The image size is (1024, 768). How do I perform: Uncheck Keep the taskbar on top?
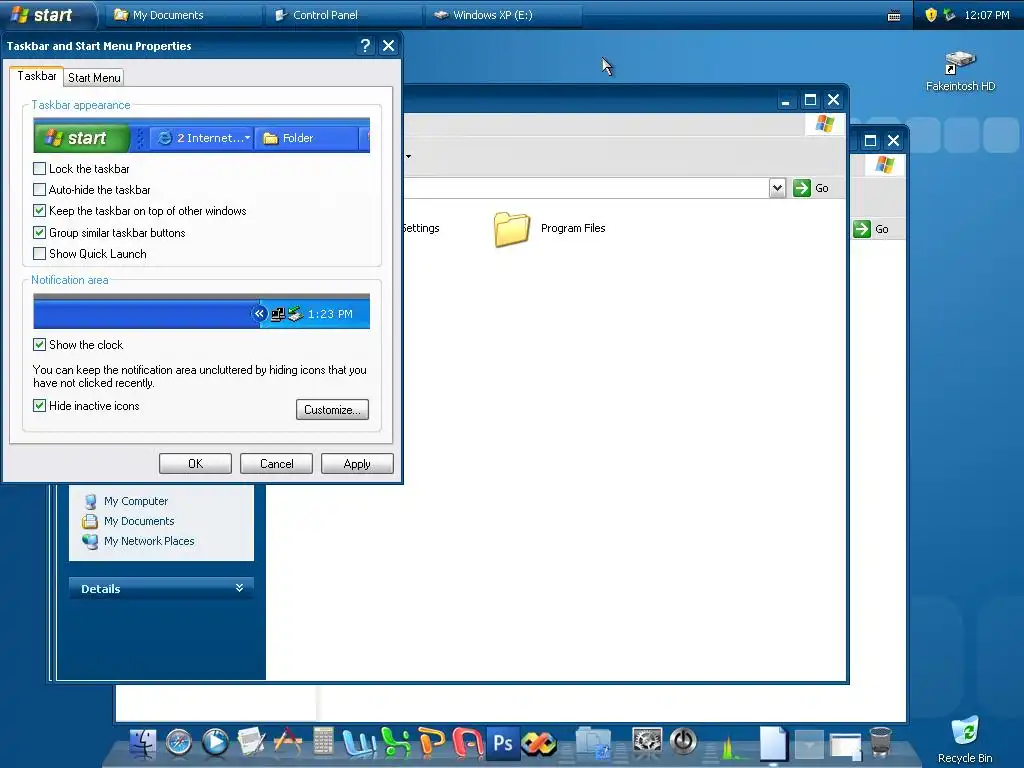(x=39, y=211)
